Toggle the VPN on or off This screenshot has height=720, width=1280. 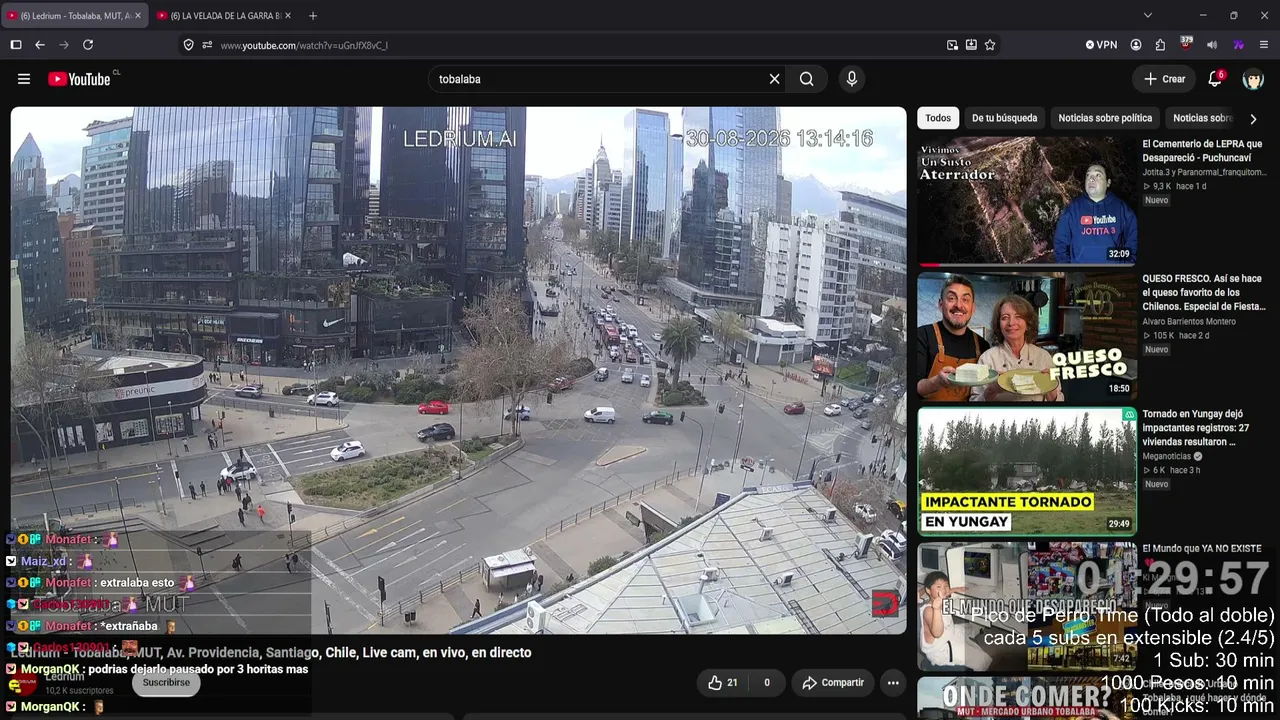pos(1101,45)
